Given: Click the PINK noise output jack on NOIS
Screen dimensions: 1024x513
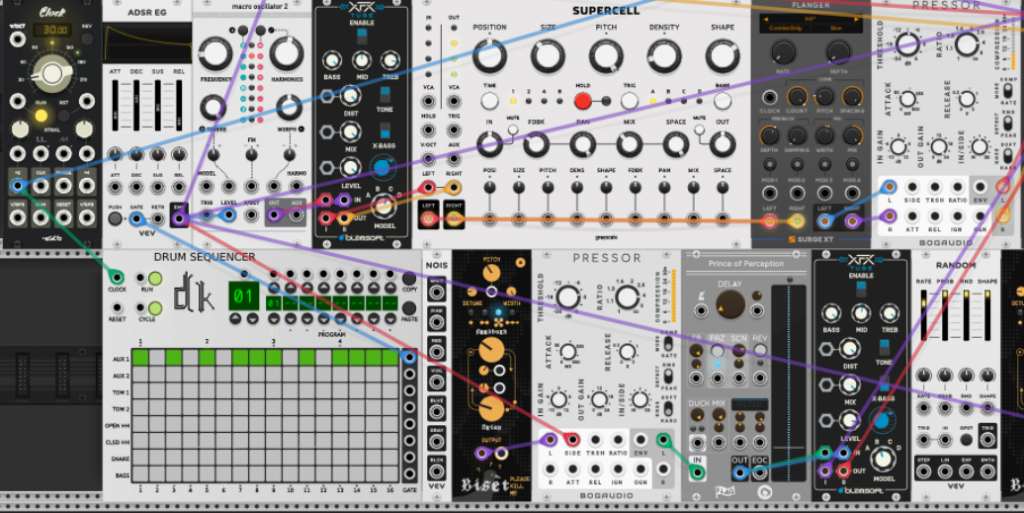Looking at the screenshot, I should pyautogui.click(x=436, y=321).
